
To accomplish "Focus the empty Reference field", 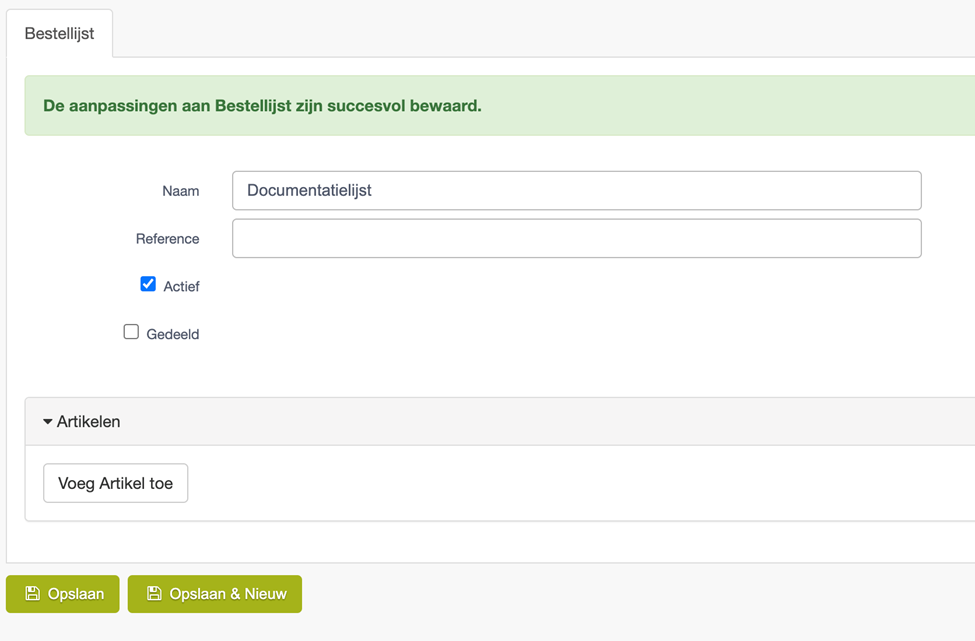I will click(576, 238).
